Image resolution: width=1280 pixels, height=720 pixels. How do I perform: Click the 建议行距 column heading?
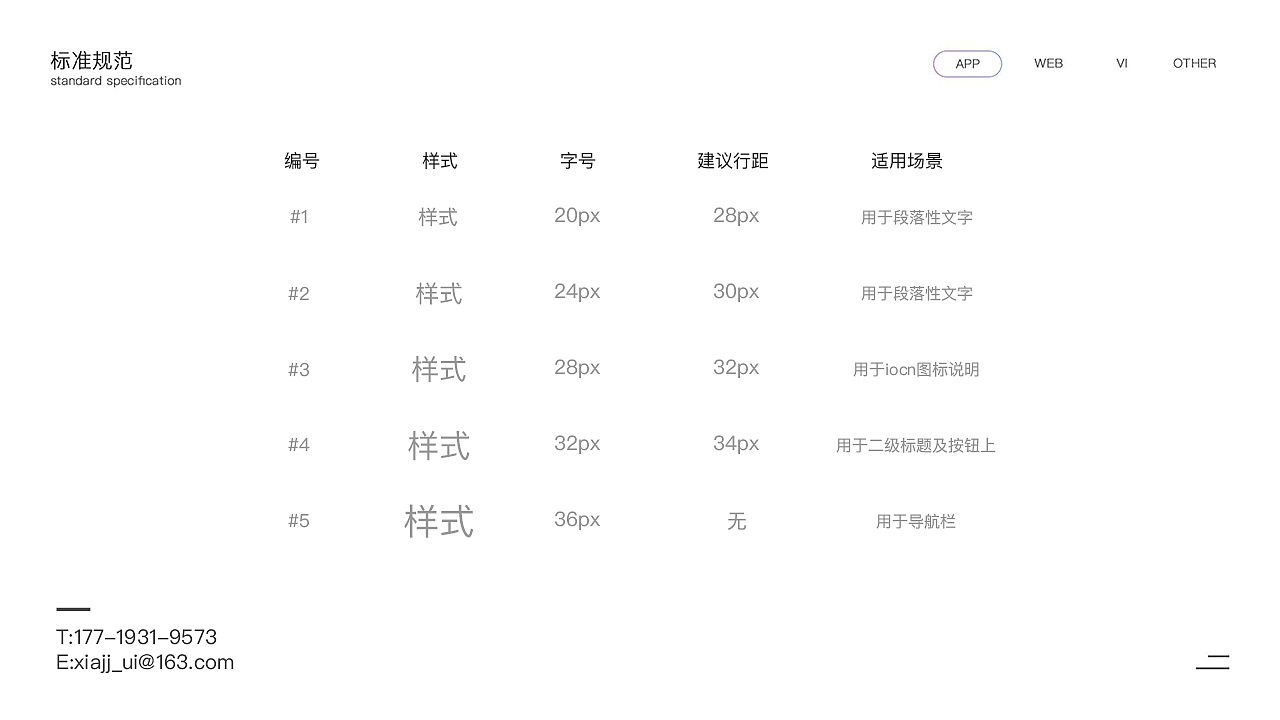pyautogui.click(x=732, y=161)
